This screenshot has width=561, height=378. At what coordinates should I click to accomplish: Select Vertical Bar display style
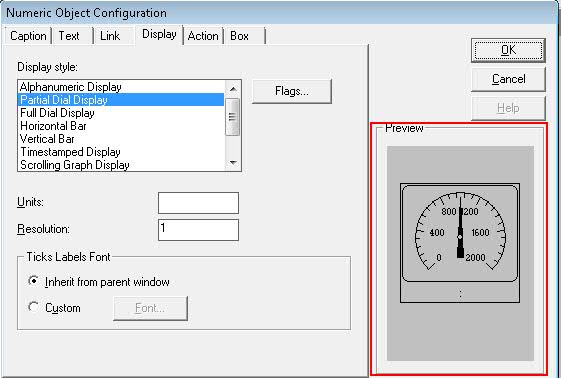pos(121,139)
